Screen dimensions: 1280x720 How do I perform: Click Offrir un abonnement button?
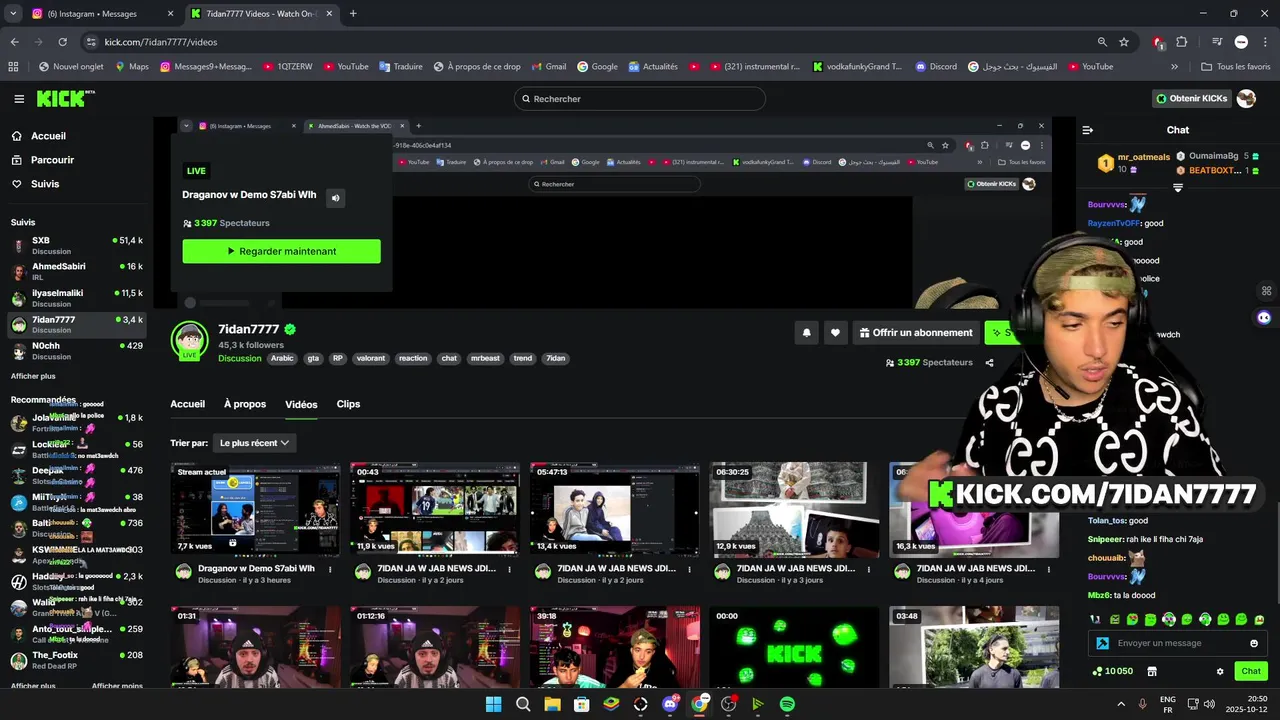point(914,333)
